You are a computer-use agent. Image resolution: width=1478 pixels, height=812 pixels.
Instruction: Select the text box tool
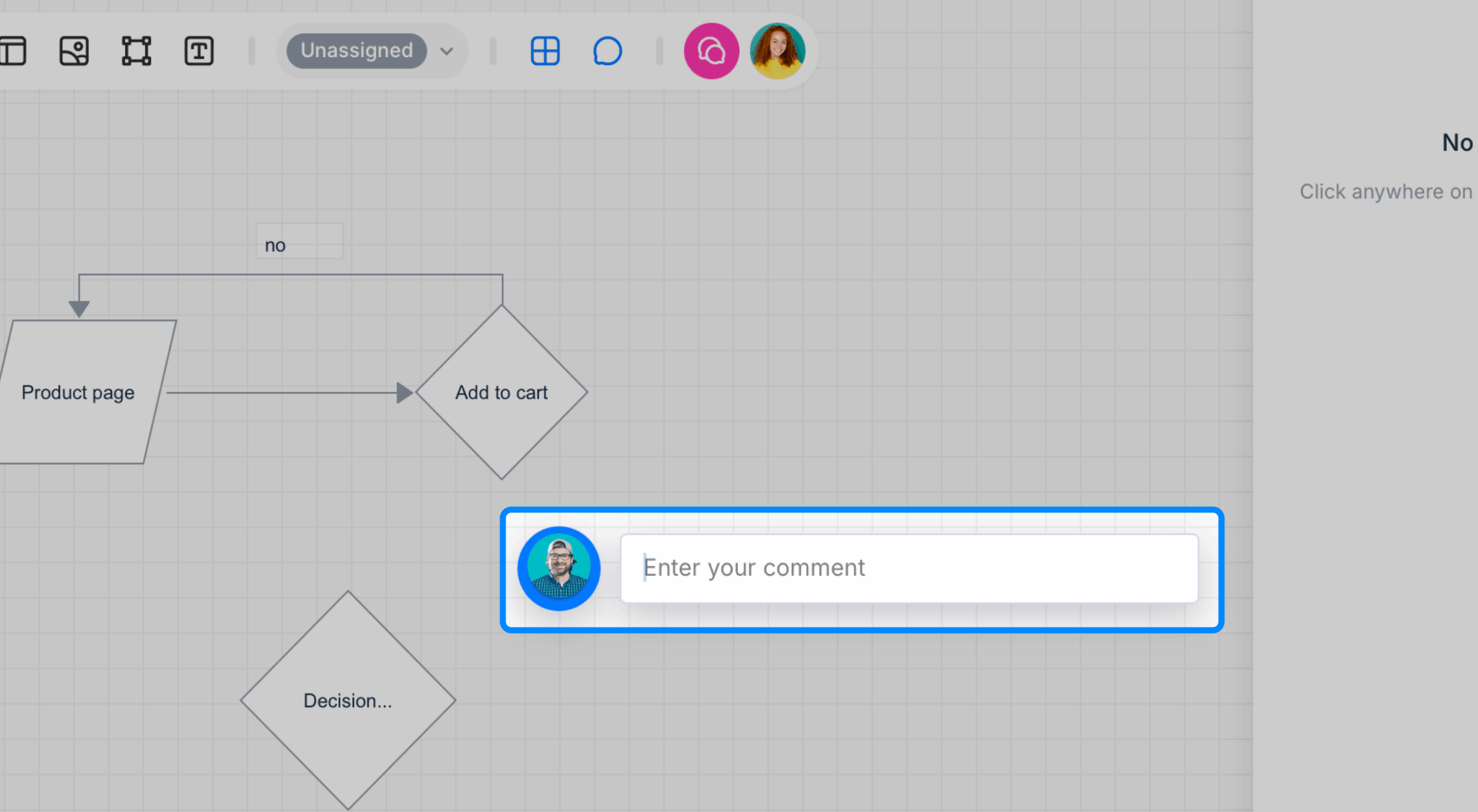pyautogui.click(x=199, y=51)
